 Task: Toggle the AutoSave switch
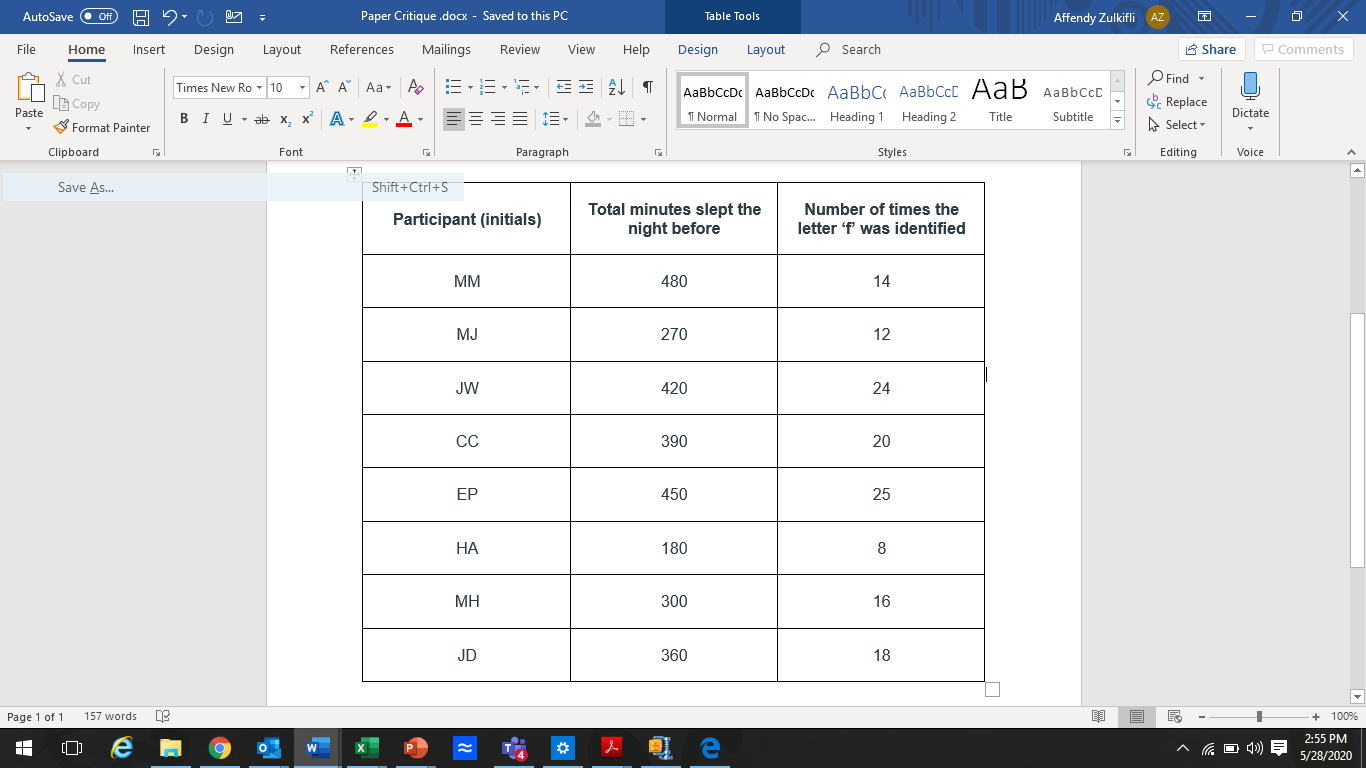(98, 17)
